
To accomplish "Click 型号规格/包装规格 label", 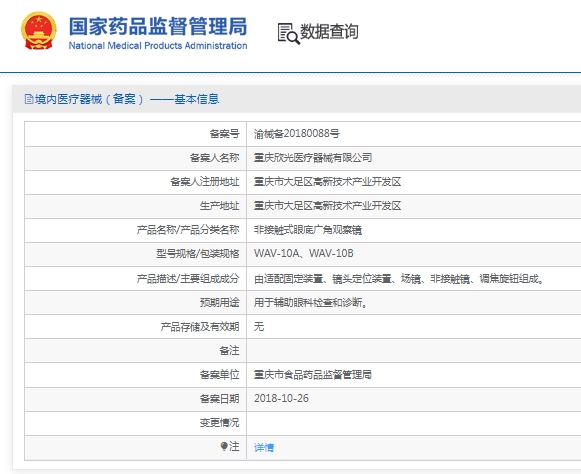I will coord(197,254).
